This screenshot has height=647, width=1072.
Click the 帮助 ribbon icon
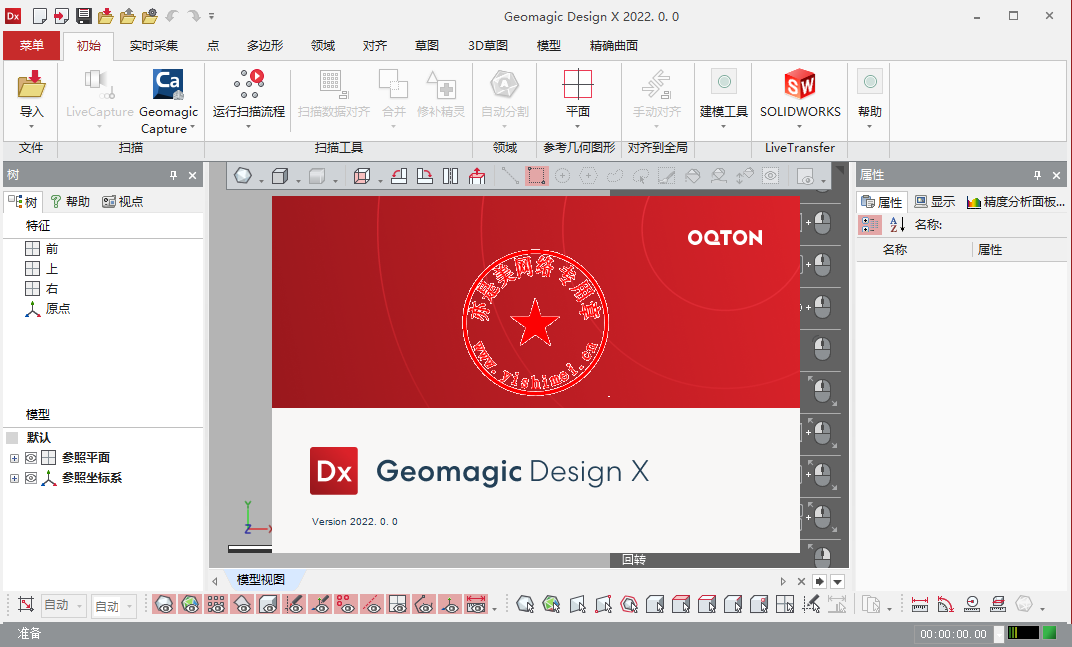click(870, 82)
